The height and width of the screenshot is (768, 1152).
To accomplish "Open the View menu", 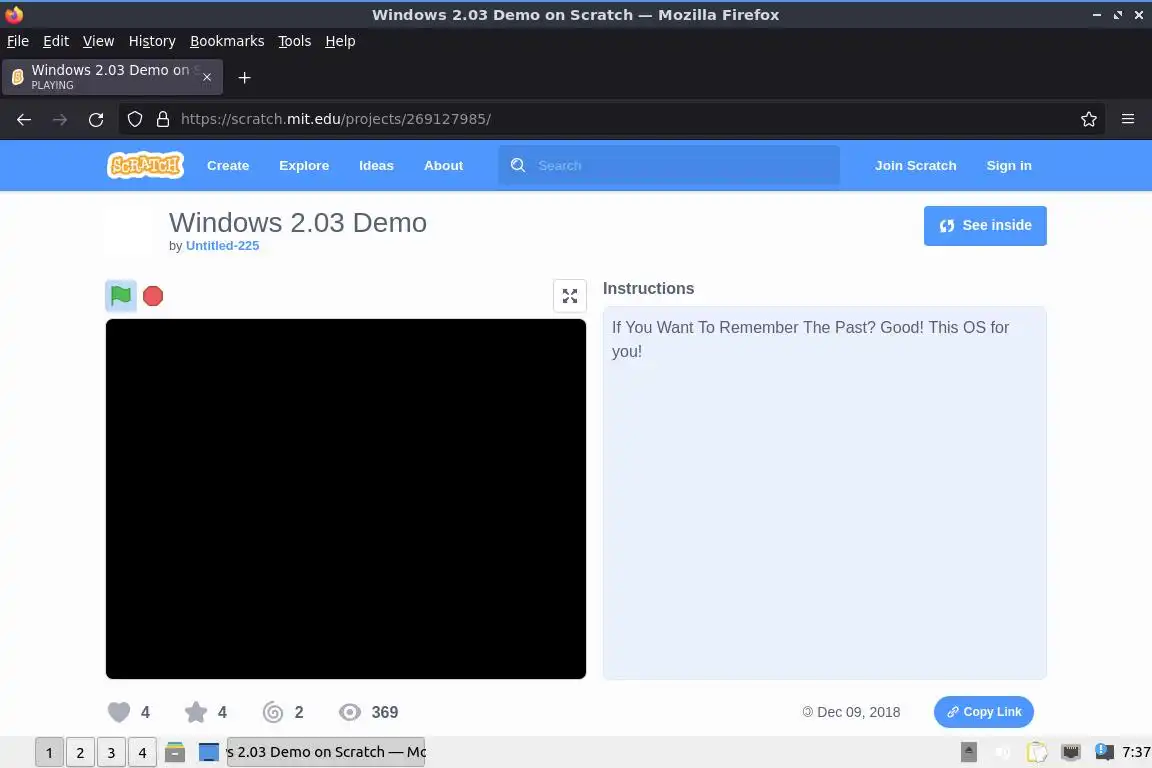I will (98, 41).
